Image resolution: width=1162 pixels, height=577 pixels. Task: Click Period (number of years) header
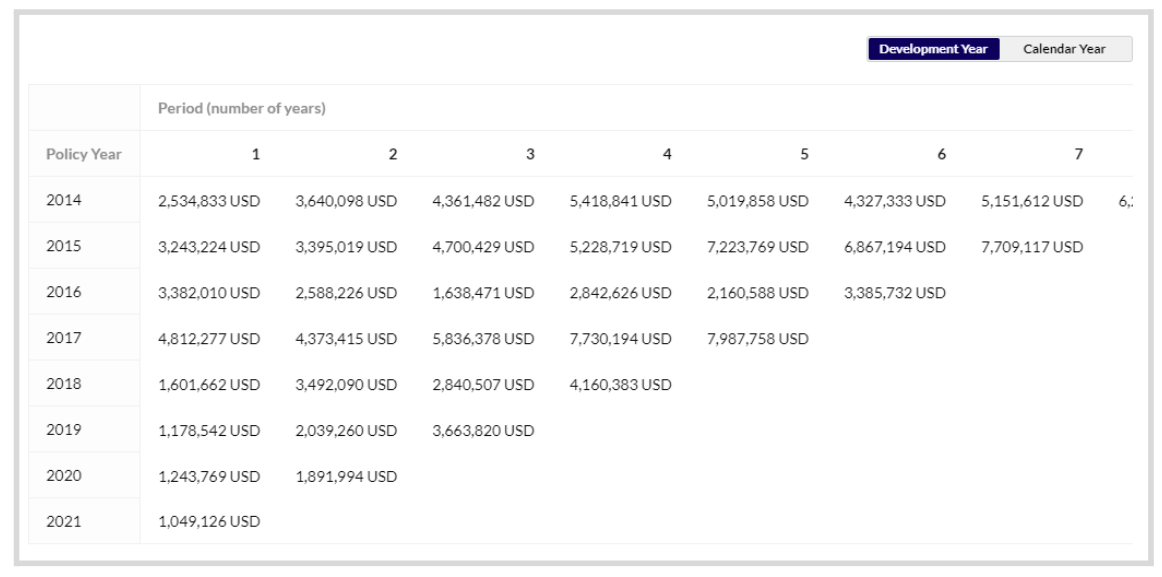click(x=242, y=108)
